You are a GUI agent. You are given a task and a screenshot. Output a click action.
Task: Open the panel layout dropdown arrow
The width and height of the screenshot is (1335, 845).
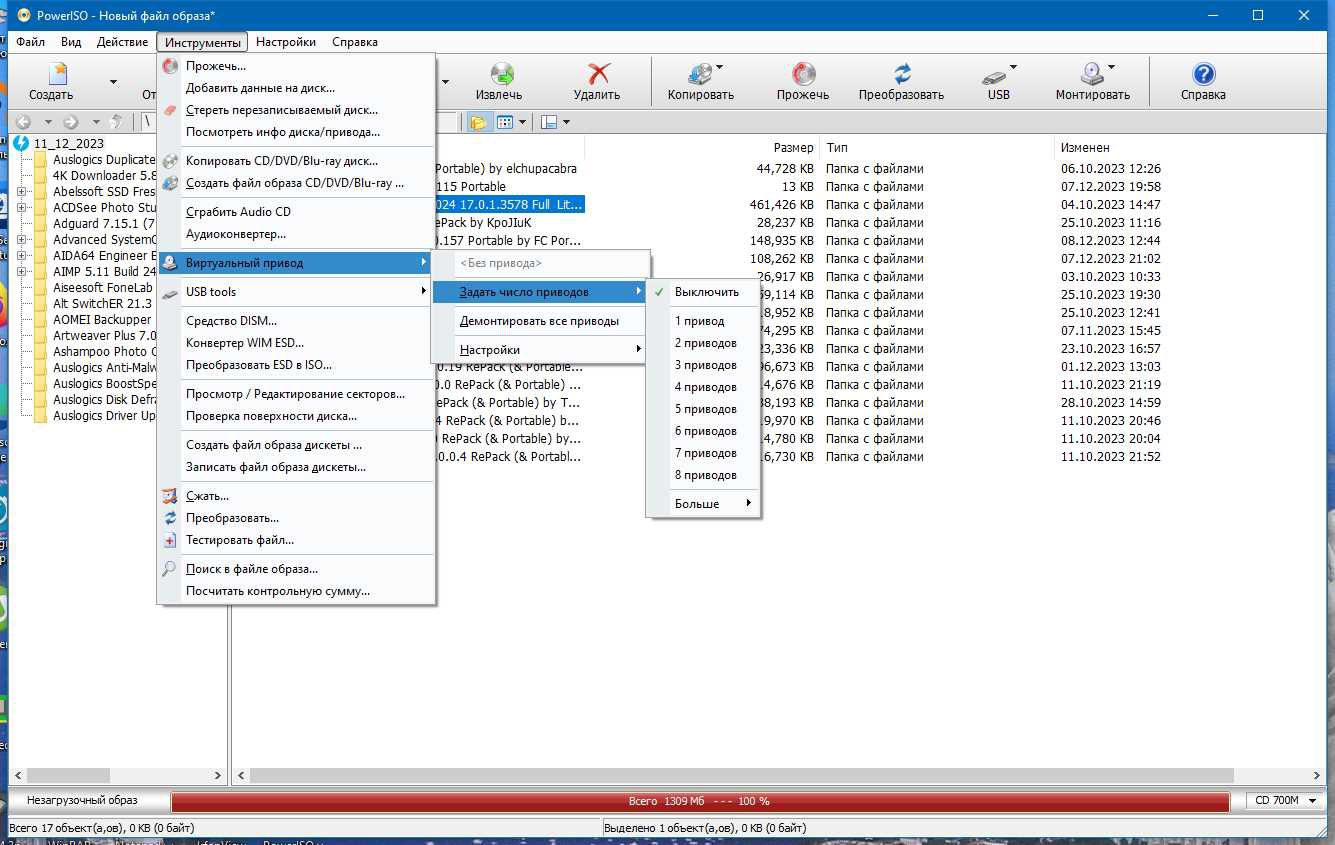(566, 122)
